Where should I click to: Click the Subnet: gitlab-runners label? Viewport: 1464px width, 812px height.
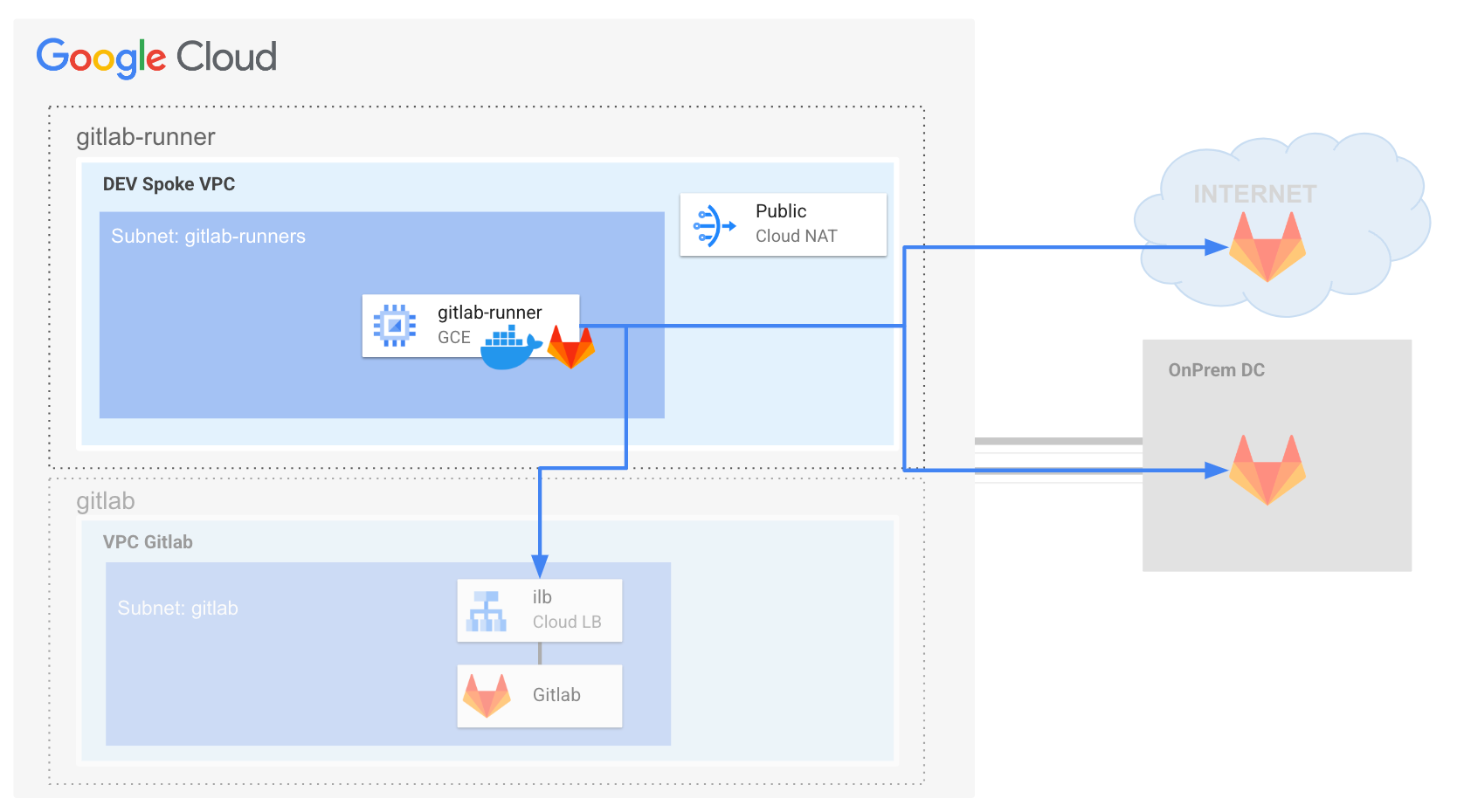(208, 237)
